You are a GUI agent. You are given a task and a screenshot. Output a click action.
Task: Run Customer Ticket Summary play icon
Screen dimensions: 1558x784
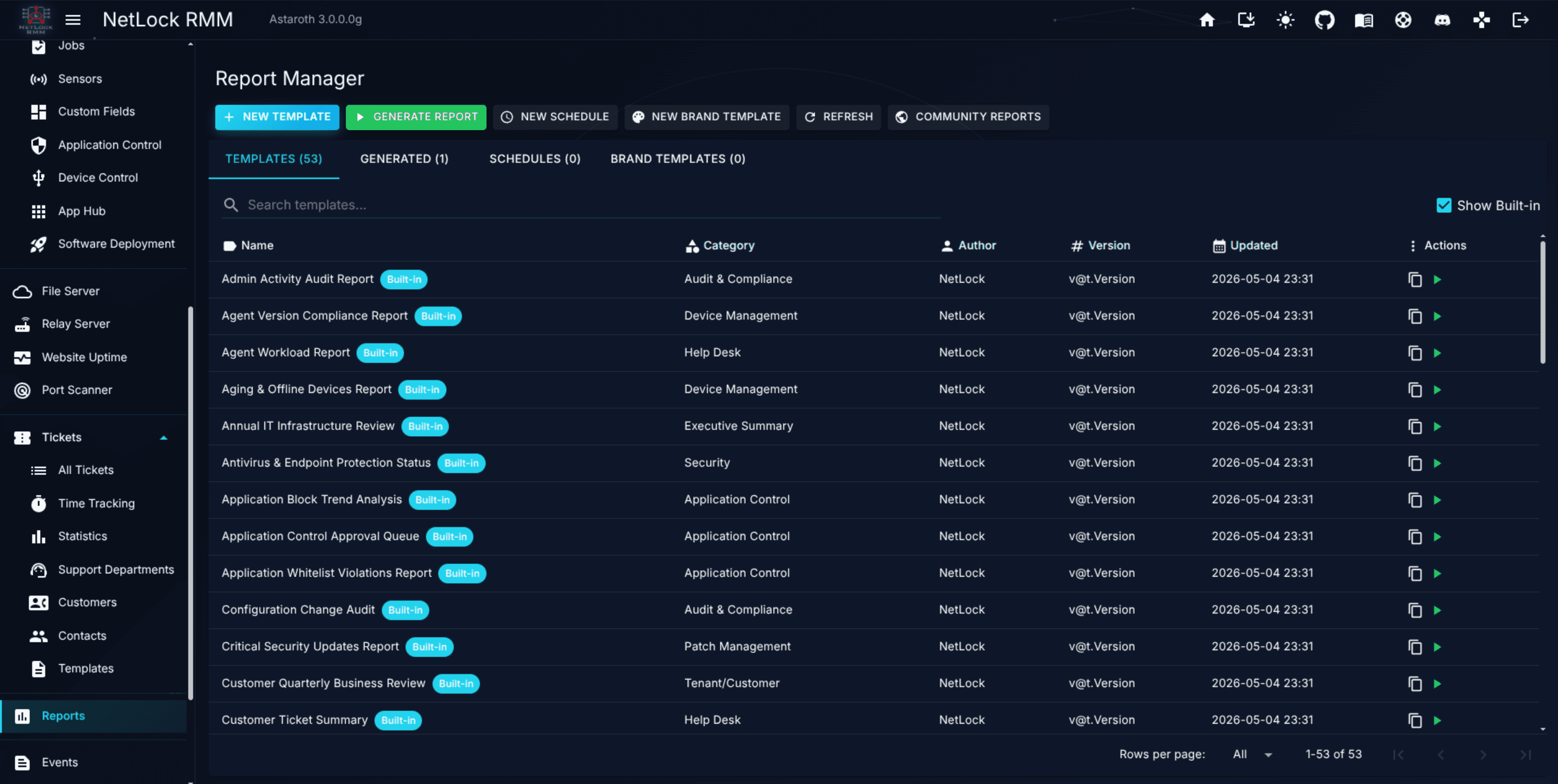point(1438,720)
